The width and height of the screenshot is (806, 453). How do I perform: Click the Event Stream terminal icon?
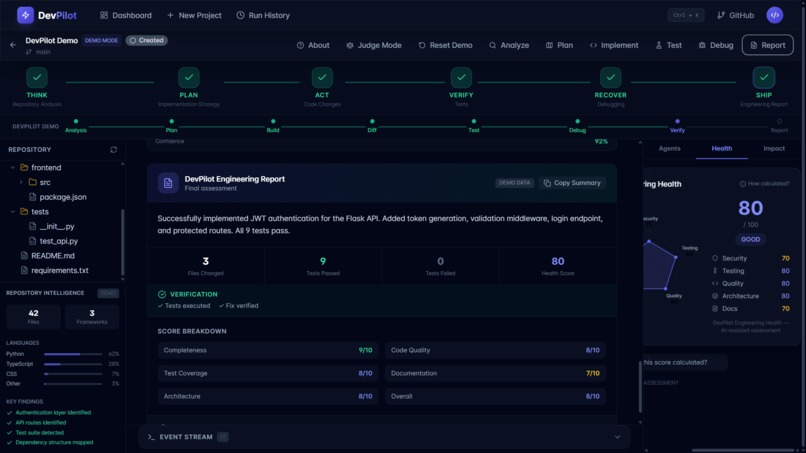(151, 437)
